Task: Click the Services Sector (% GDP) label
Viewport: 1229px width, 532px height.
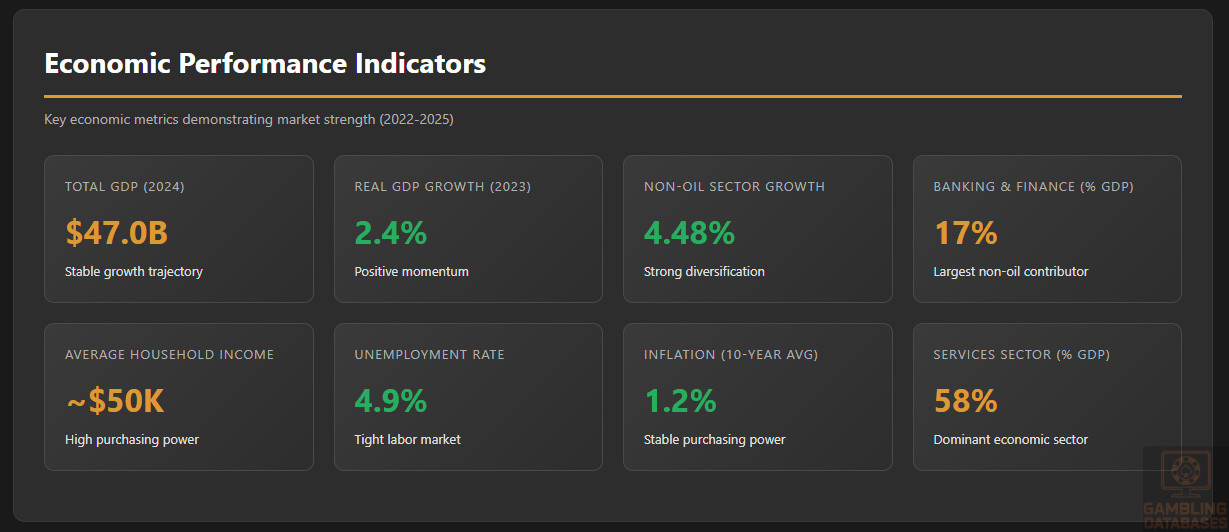Action: point(1021,355)
